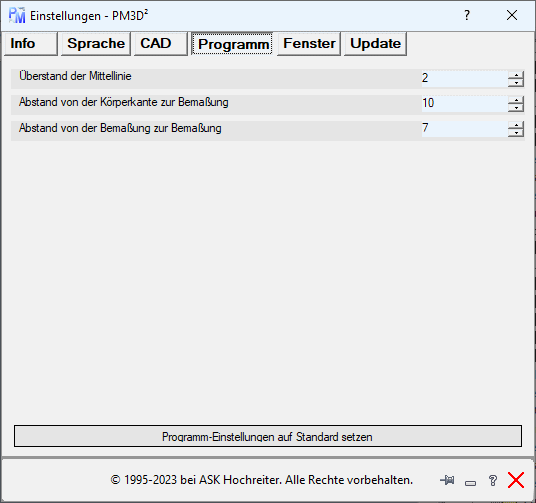
Task: Increase Abstand Körperkante zur Bemaßung value
Action: (516, 100)
